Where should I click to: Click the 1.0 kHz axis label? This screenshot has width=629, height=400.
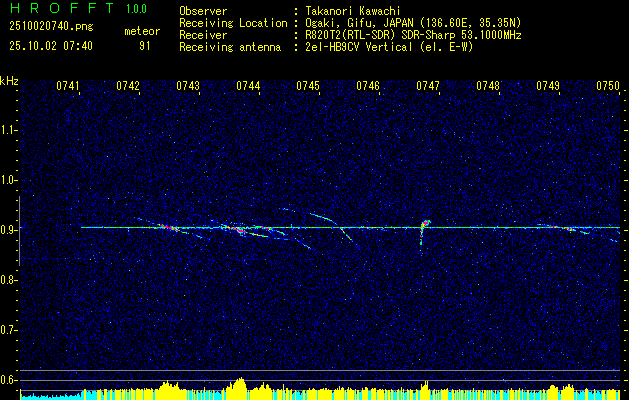coord(8,180)
